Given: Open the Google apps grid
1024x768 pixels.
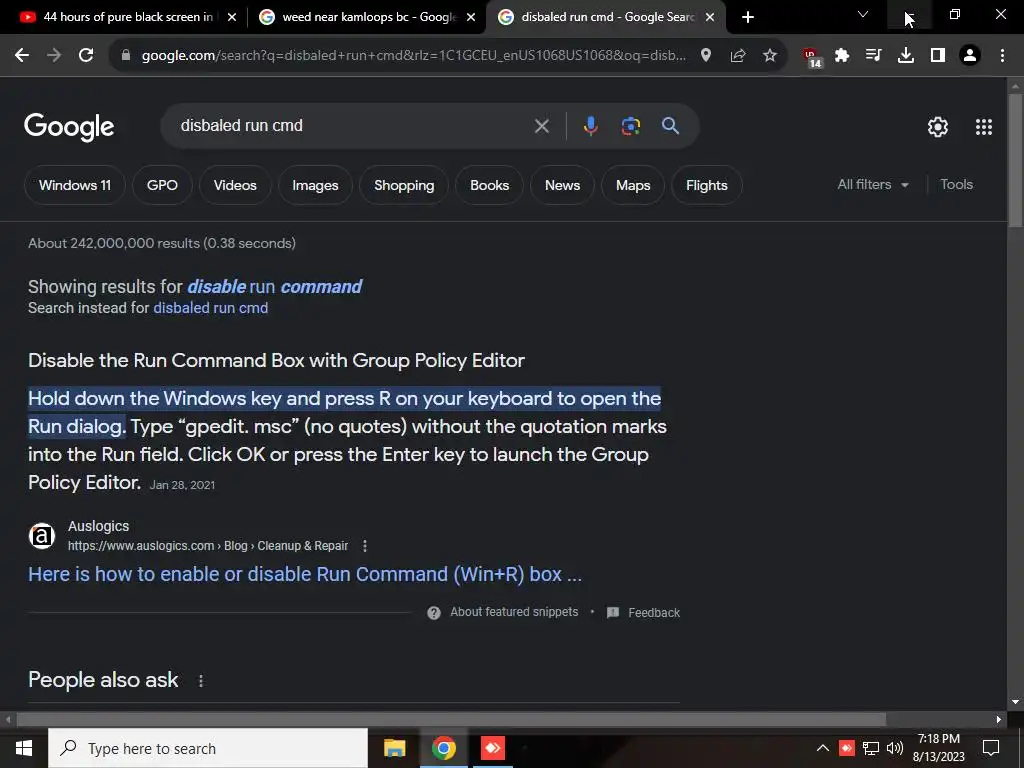Looking at the screenshot, I should (984, 127).
